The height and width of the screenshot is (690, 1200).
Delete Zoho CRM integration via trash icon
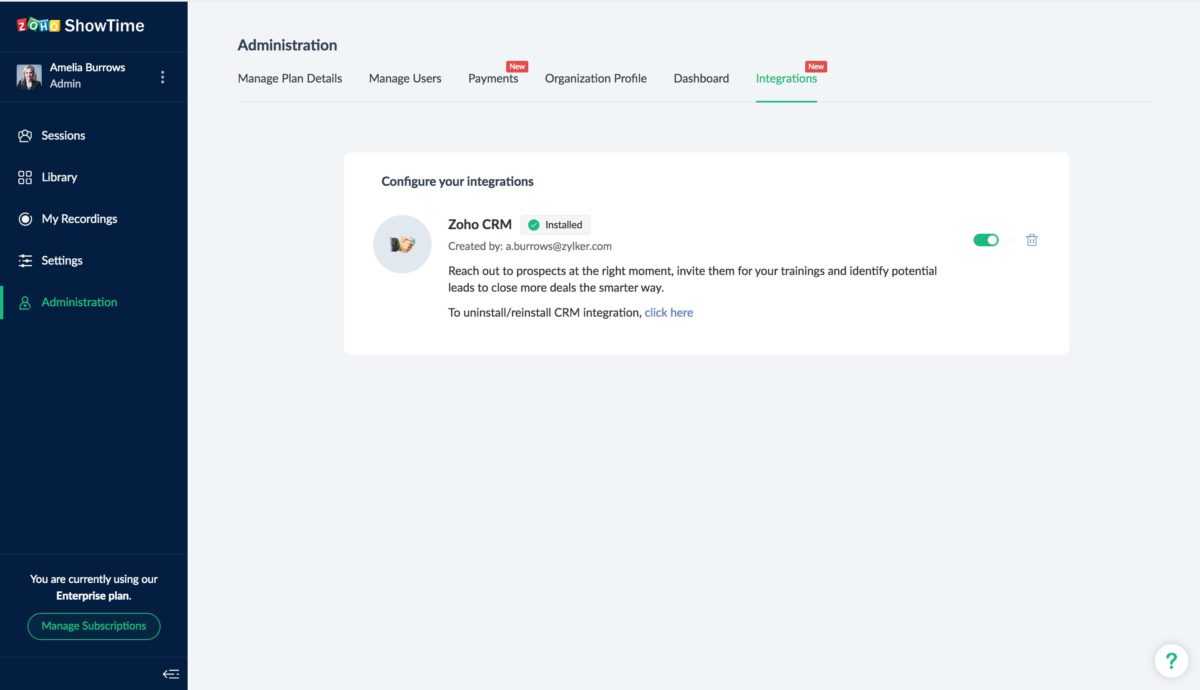pyautogui.click(x=1032, y=240)
